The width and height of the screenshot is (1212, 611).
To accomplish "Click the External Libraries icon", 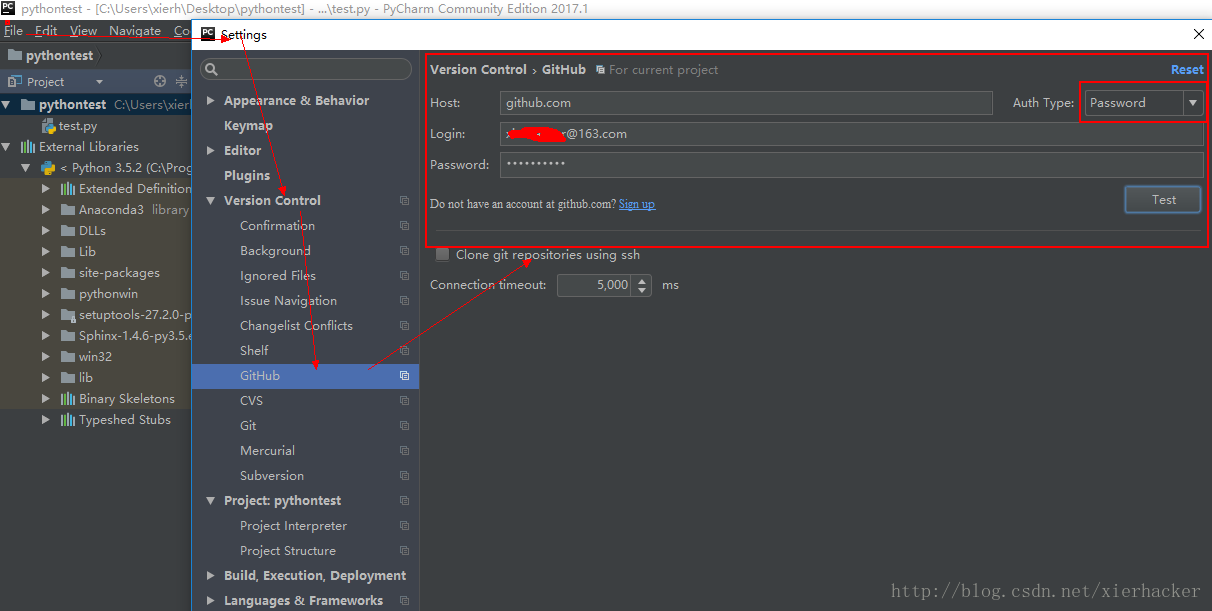I will point(28,147).
